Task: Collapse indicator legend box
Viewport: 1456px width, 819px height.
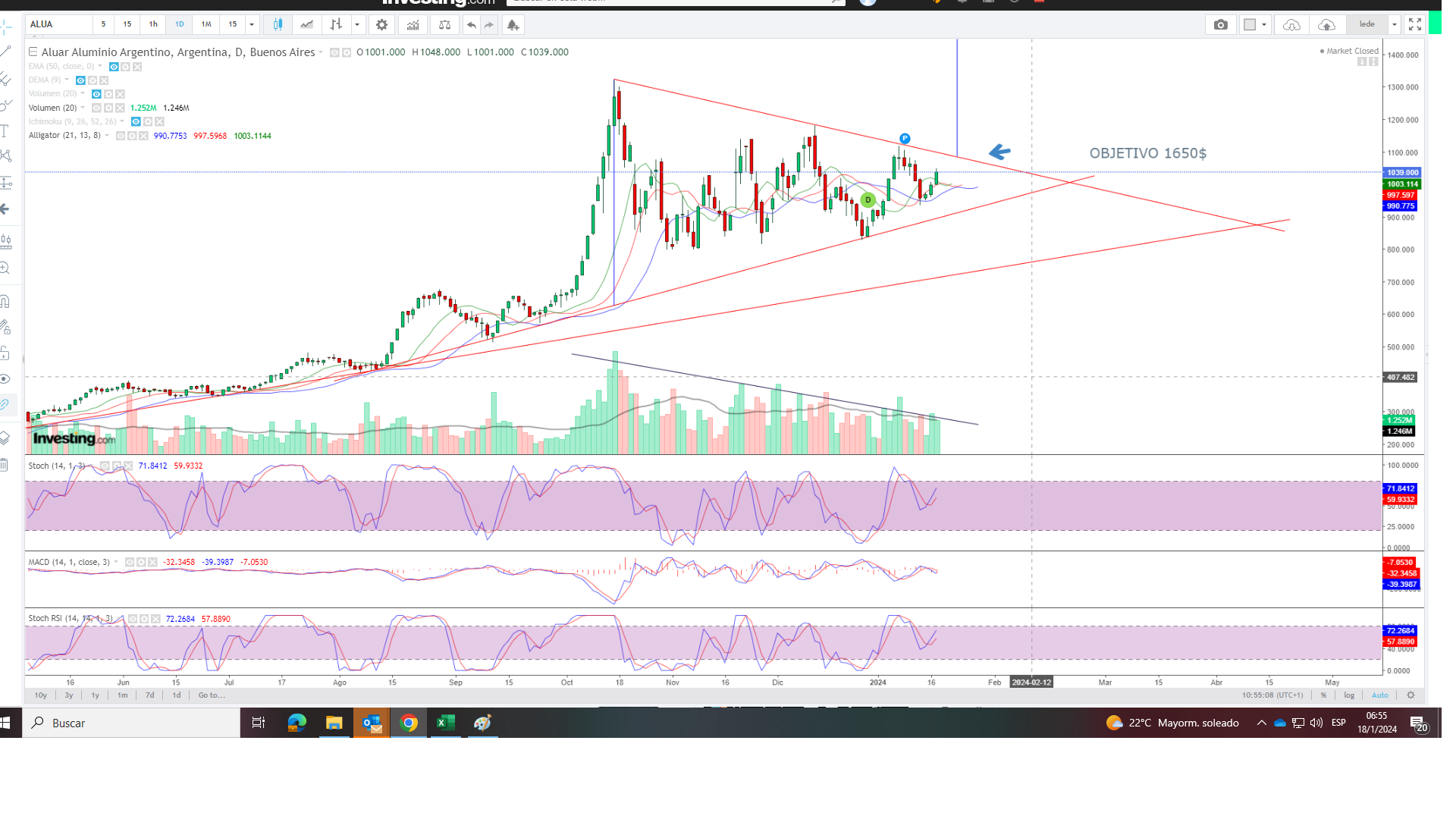Action: click(x=33, y=52)
